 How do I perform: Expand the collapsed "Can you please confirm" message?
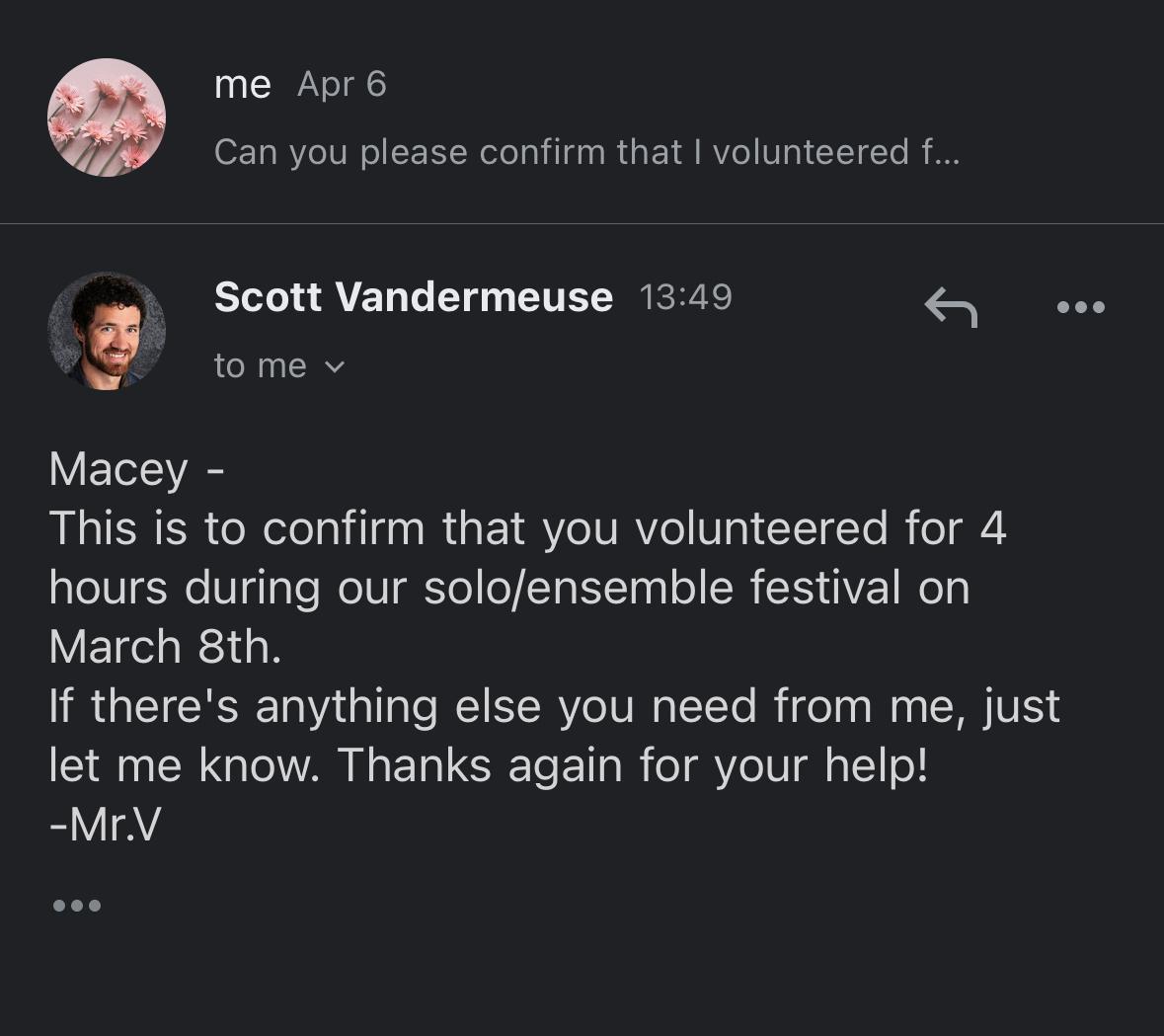[586, 152]
